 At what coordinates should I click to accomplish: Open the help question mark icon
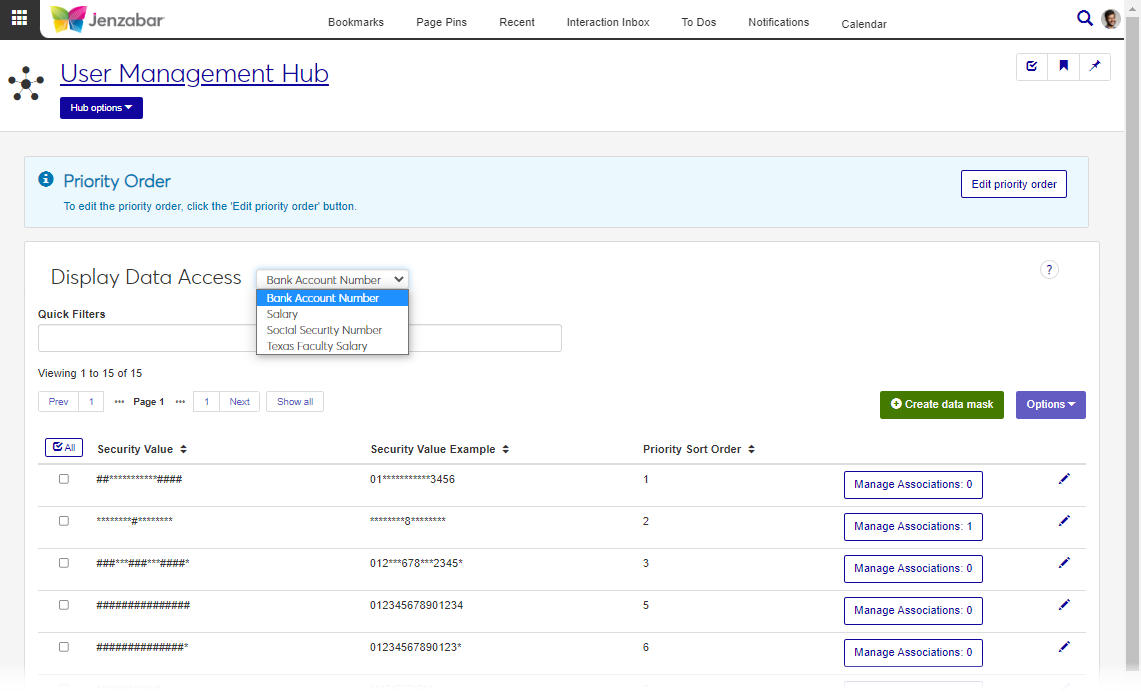click(x=1049, y=269)
